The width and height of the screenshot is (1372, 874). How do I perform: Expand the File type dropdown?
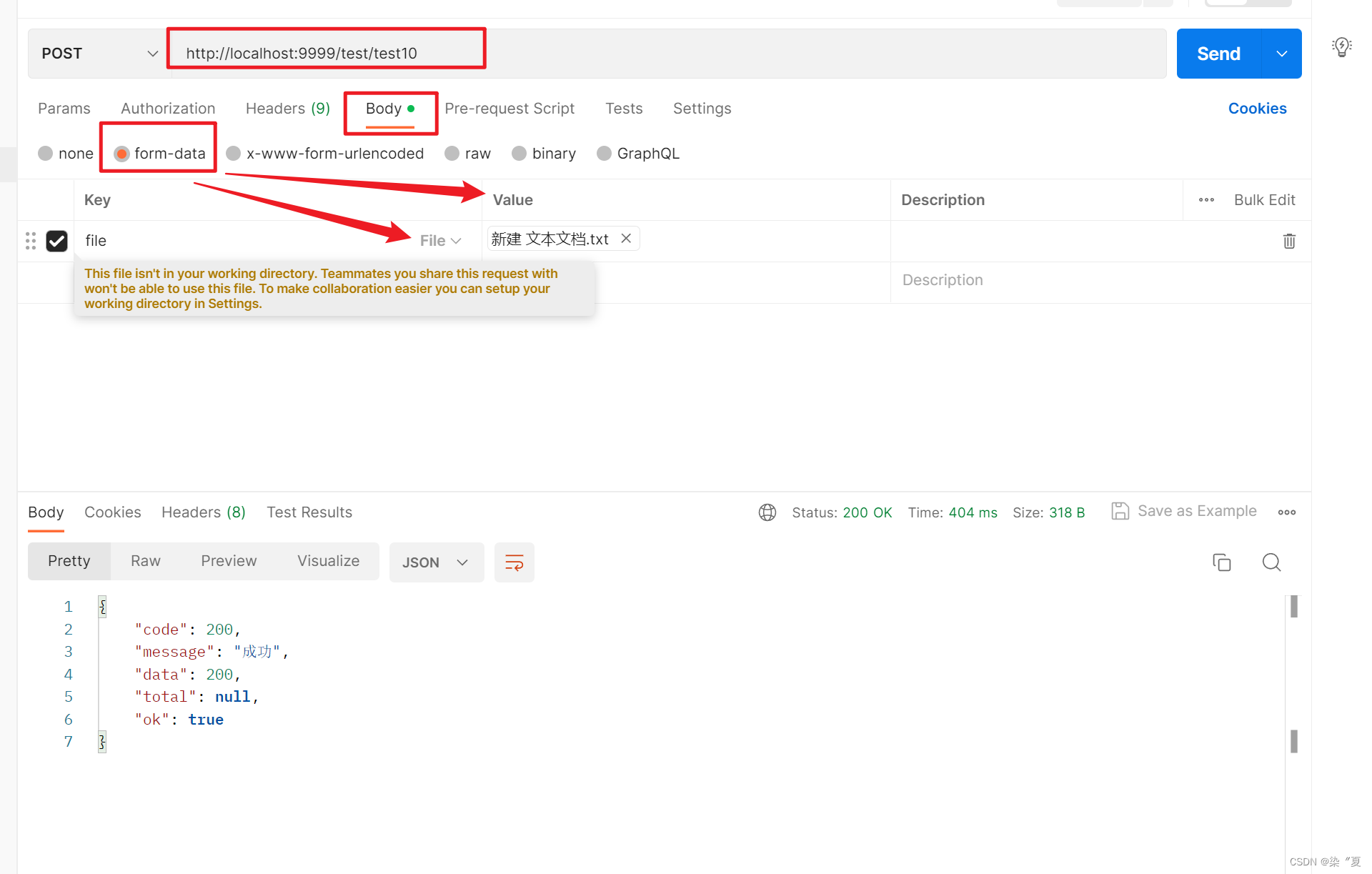(x=440, y=241)
